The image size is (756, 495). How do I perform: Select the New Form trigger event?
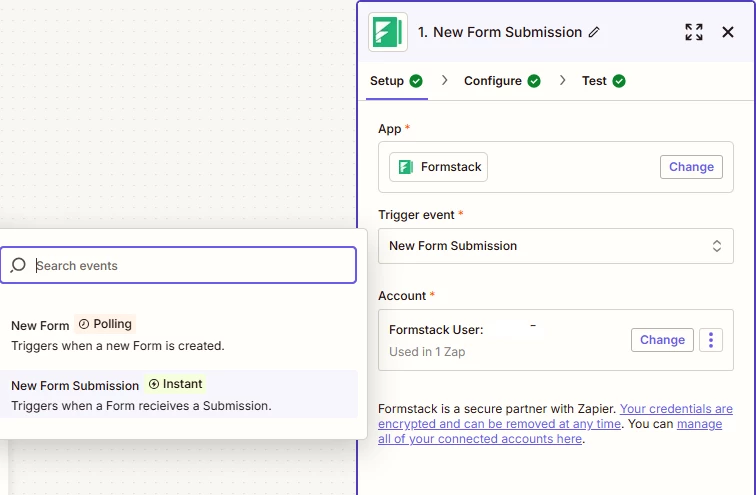click(x=178, y=335)
